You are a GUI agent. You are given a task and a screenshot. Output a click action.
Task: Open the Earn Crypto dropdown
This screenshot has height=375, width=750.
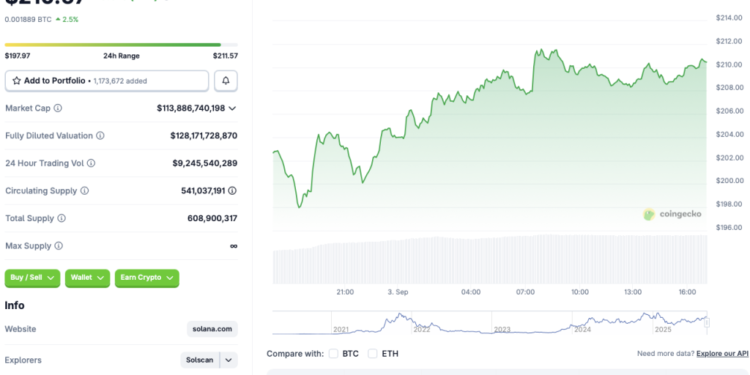(x=147, y=278)
